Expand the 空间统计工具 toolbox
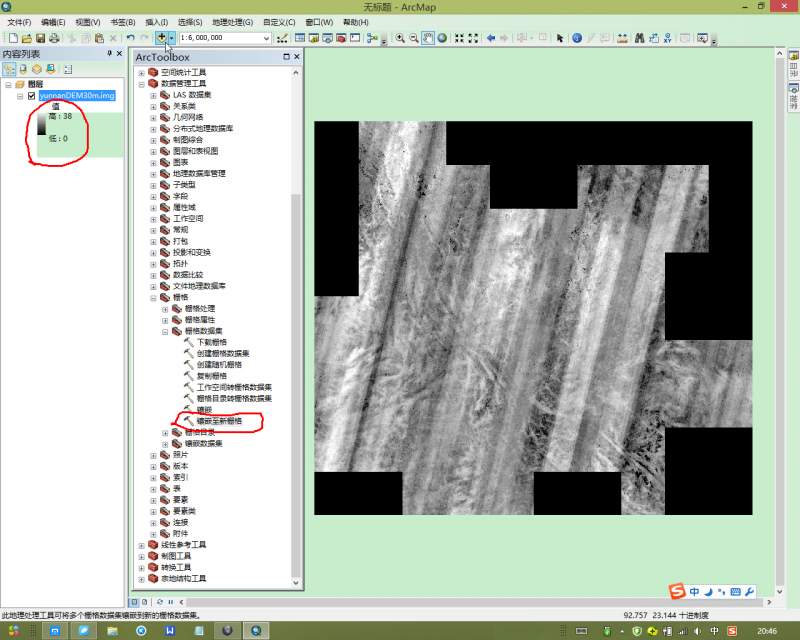 [x=141, y=72]
